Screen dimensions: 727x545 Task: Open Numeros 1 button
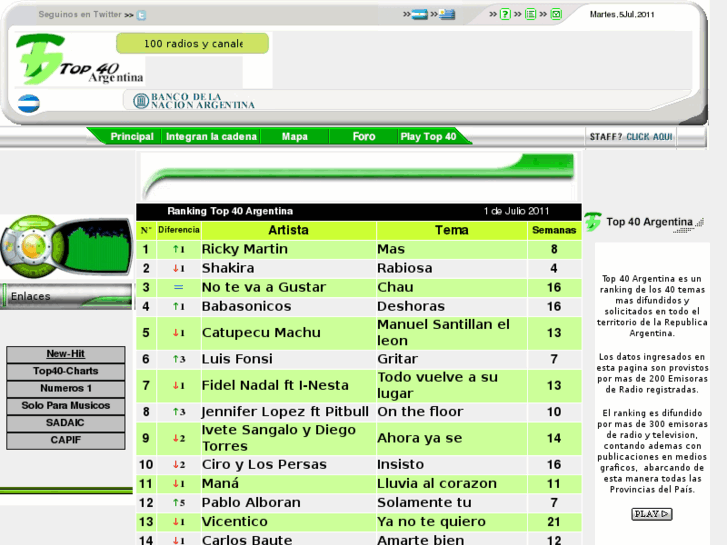point(65,388)
